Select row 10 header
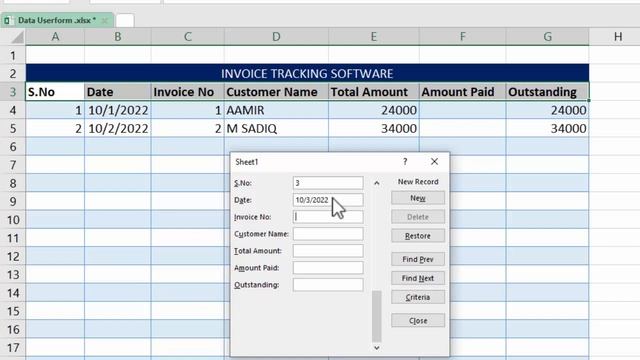 (13, 220)
